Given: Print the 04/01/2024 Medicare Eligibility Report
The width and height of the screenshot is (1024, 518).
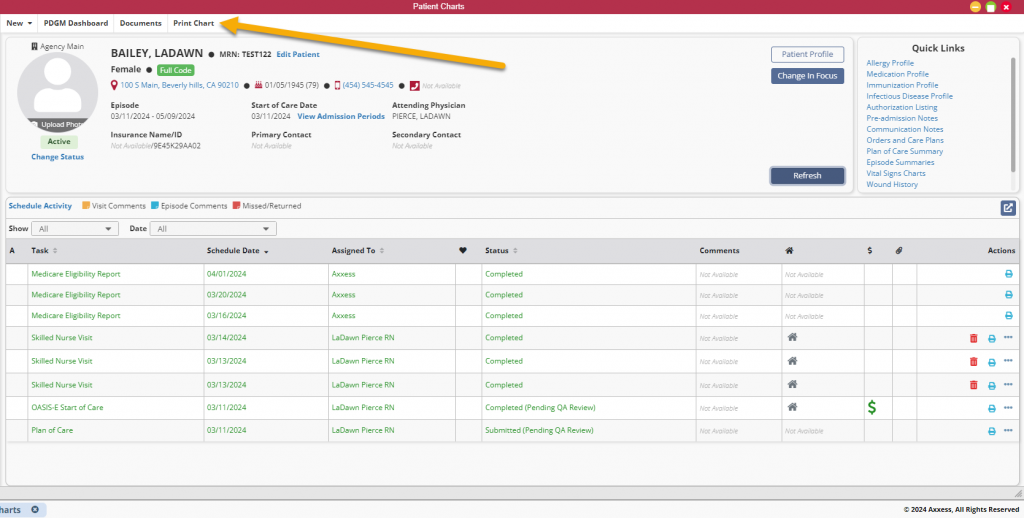Looking at the screenshot, I should [1008, 274].
